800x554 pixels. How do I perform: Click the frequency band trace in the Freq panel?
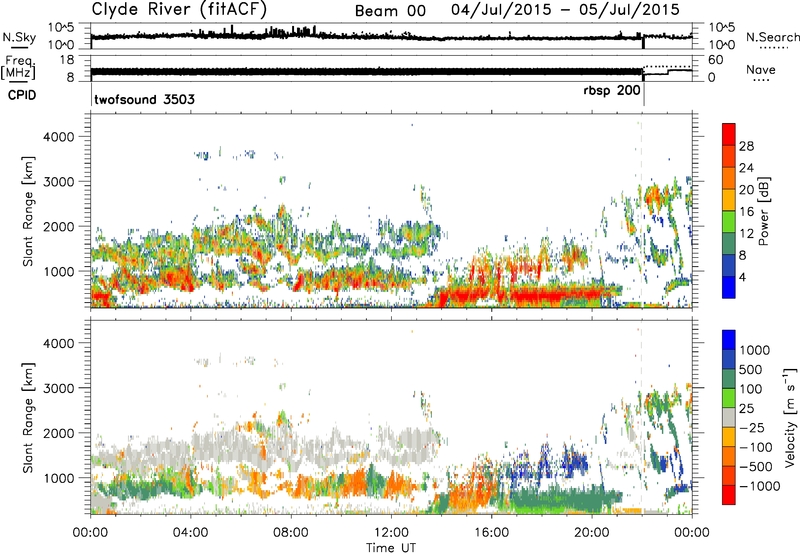tap(366, 72)
